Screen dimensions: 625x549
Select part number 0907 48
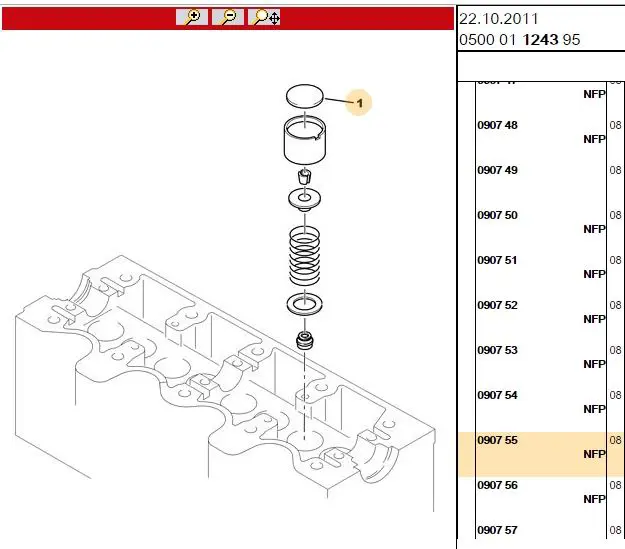[497, 126]
